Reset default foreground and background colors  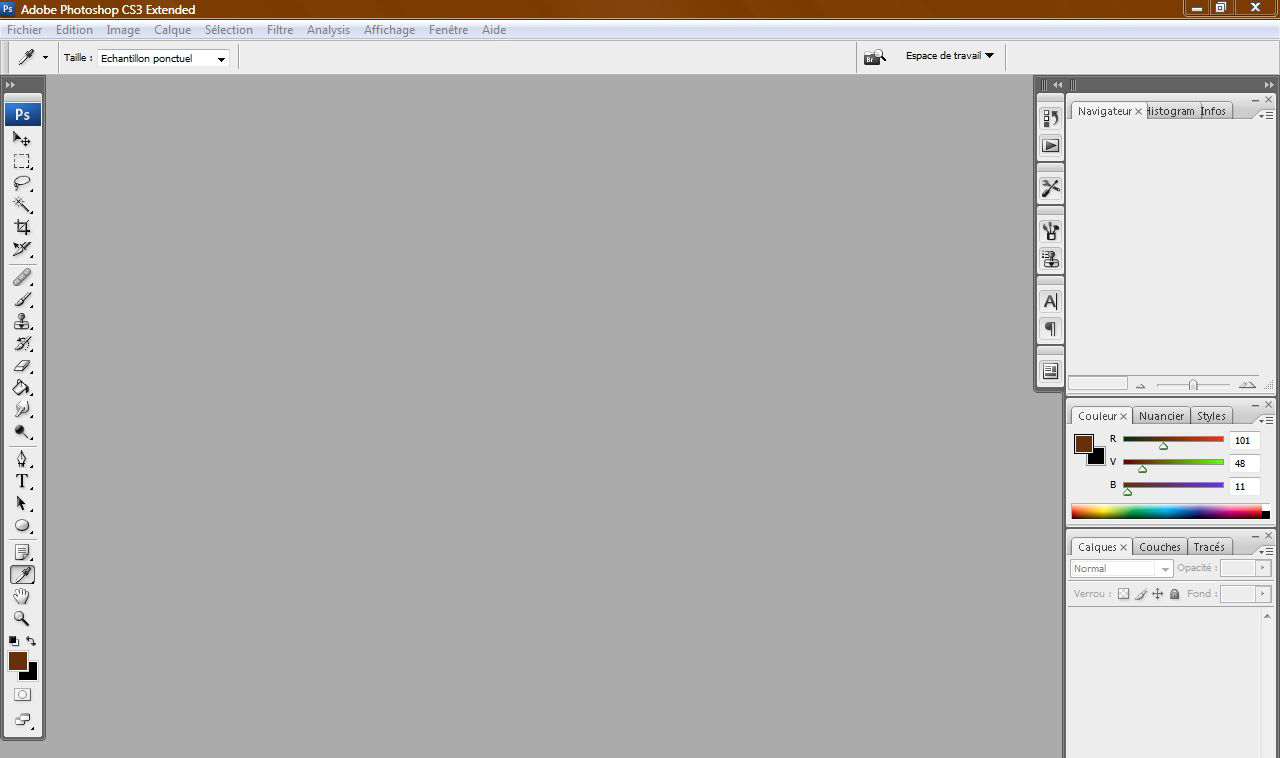click(14, 641)
